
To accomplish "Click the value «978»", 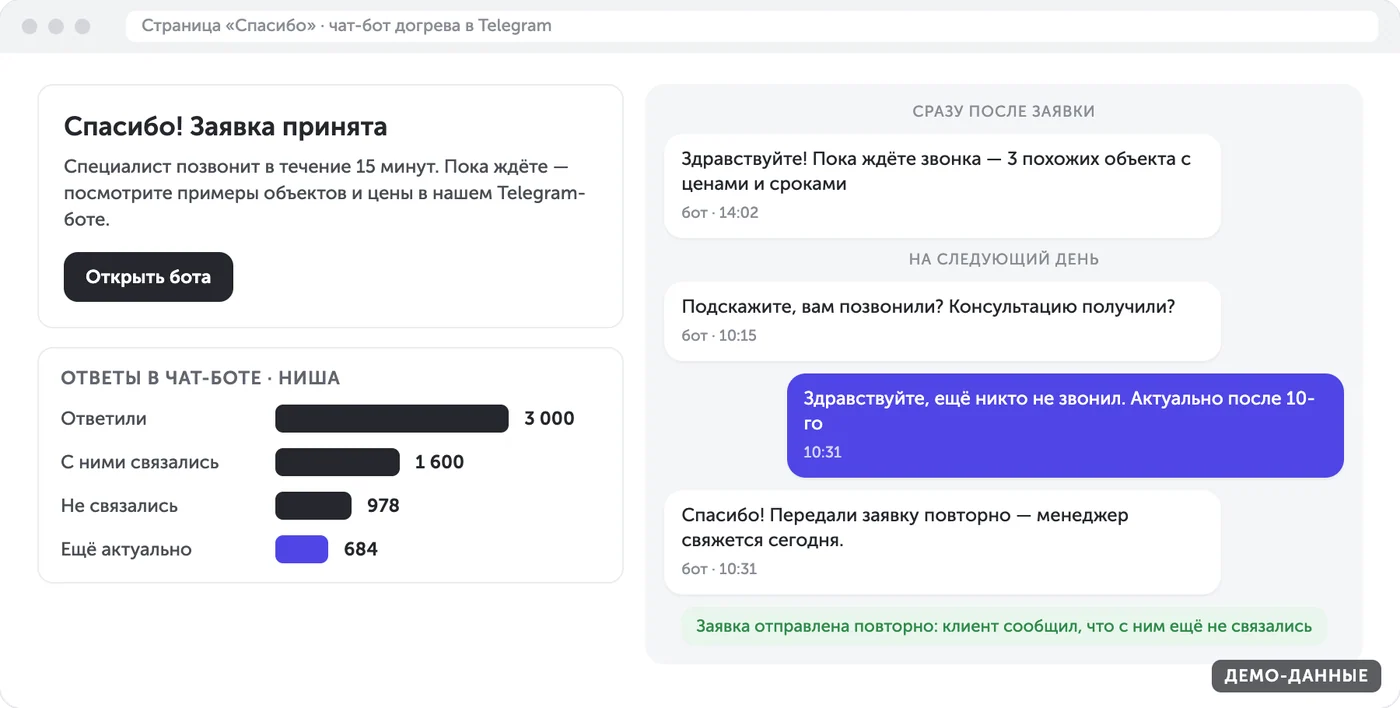I will click(x=383, y=505).
